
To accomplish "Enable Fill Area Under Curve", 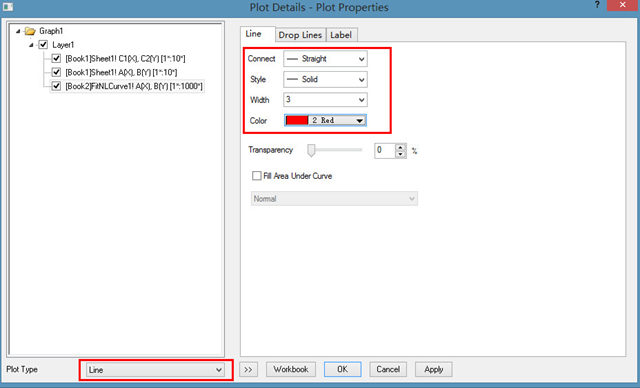I will 257,176.
